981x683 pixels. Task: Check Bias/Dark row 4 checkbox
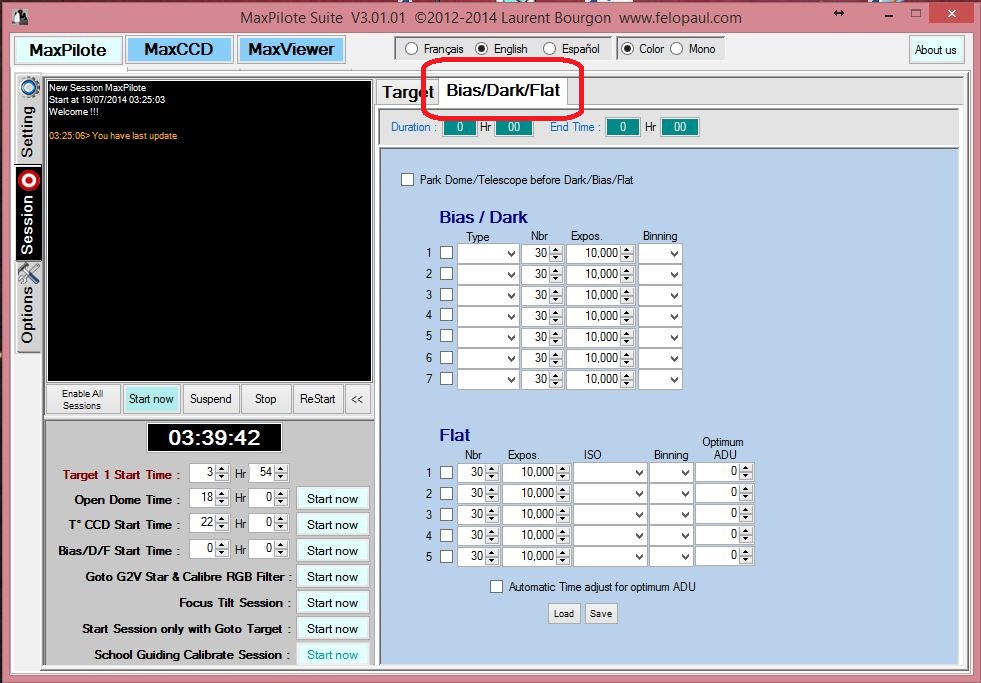click(x=446, y=315)
